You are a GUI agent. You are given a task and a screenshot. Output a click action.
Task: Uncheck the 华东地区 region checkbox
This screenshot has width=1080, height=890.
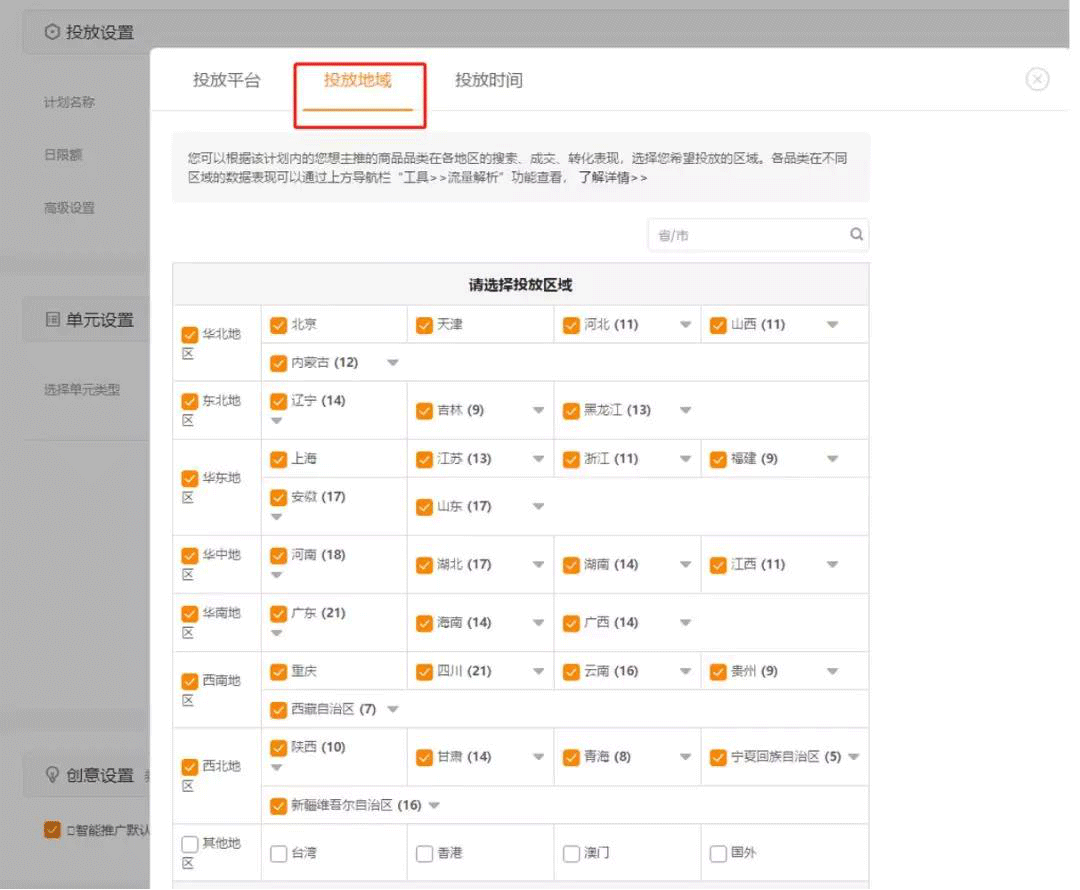190,479
